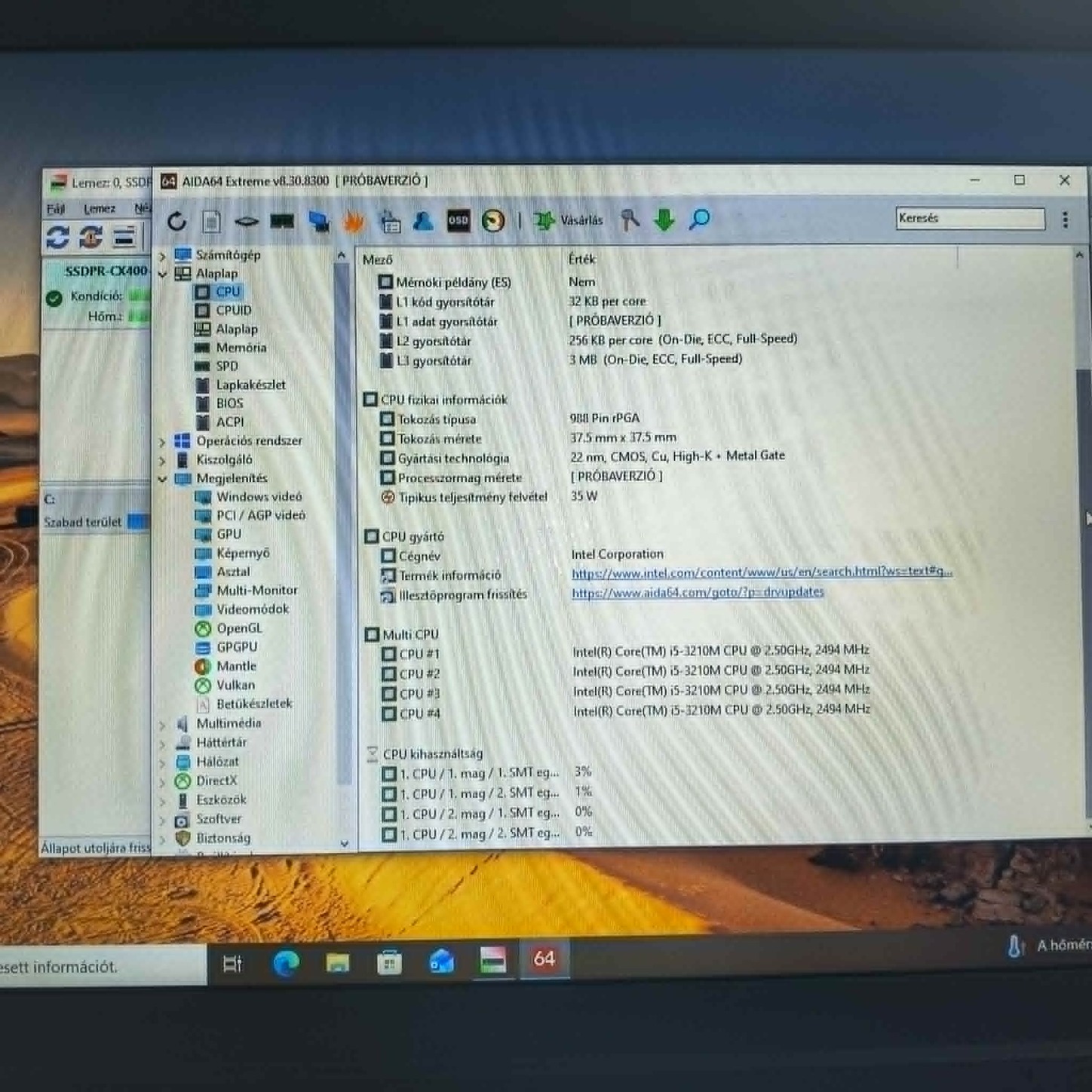The width and height of the screenshot is (1092, 1092).
Task: Open the aida64.com driver updates link
Action: pos(698,592)
